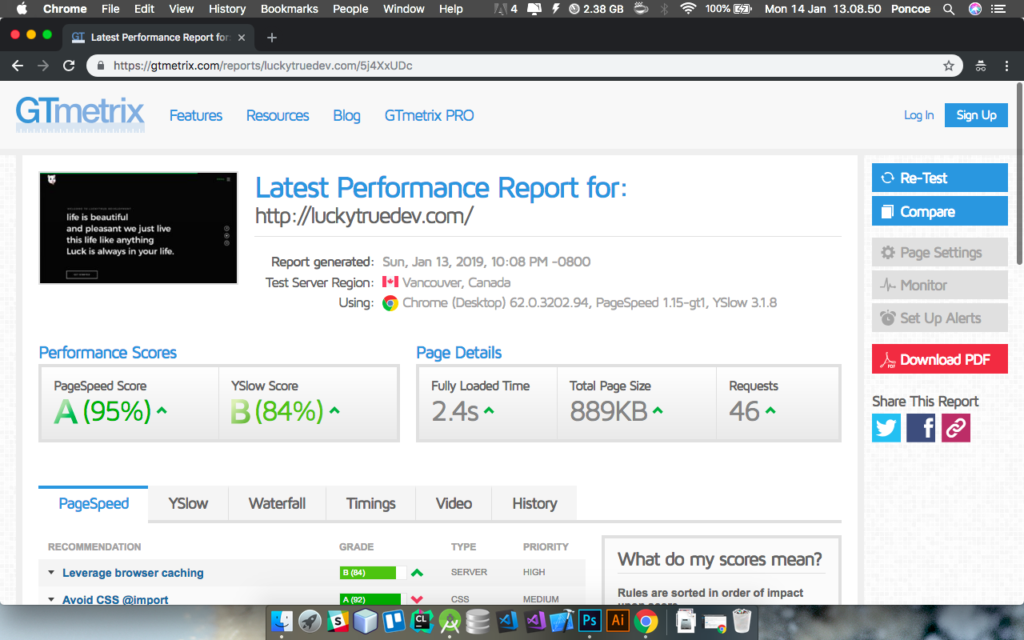Click the A (92) grade bar
The width and height of the screenshot is (1024, 640).
[372, 599]
